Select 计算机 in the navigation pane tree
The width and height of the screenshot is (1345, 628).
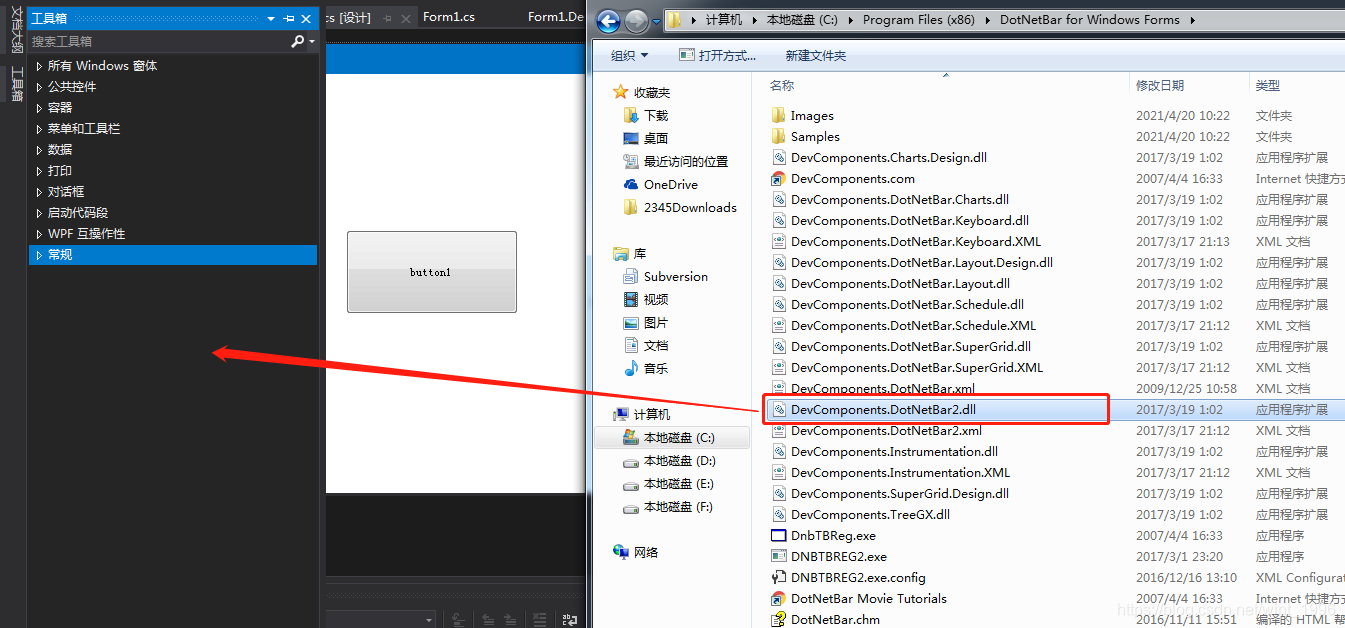tap(642, 415)
